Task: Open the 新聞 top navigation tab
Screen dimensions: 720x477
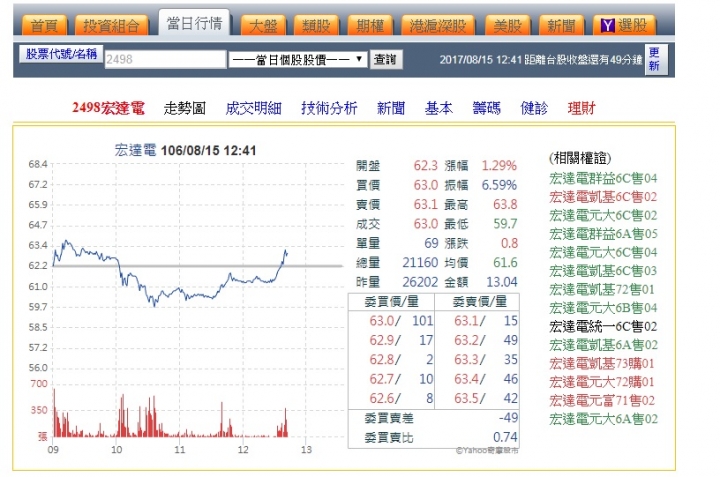Action: (561, 25)
